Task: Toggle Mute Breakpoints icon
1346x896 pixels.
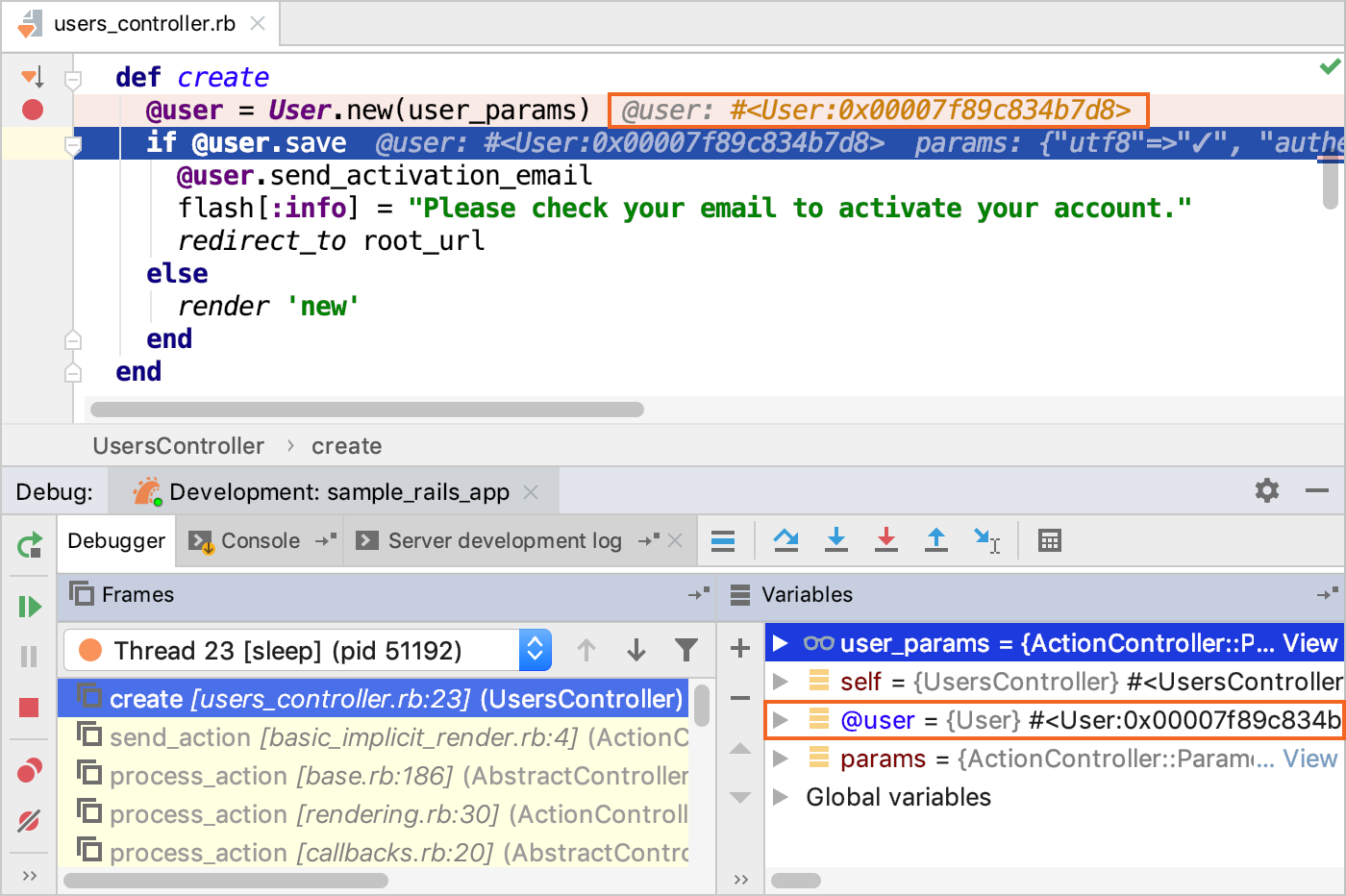Action: pyautogui.click(x=29, y=821)
